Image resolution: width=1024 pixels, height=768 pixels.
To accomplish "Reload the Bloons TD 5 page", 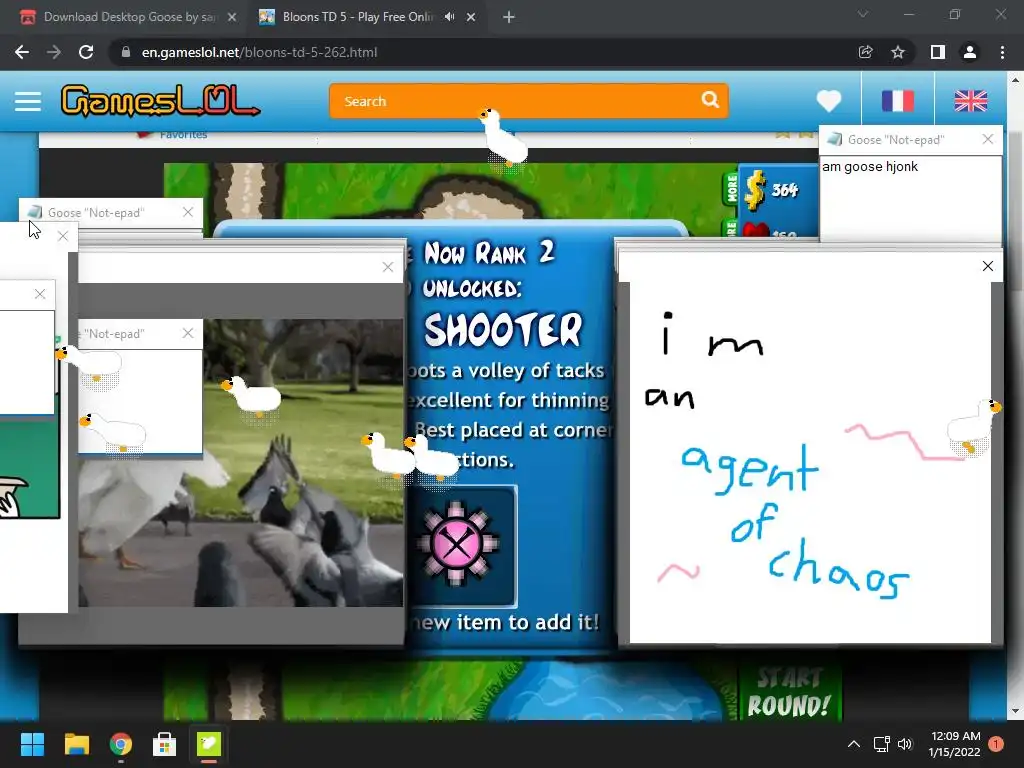I will (x=86, y=52).
